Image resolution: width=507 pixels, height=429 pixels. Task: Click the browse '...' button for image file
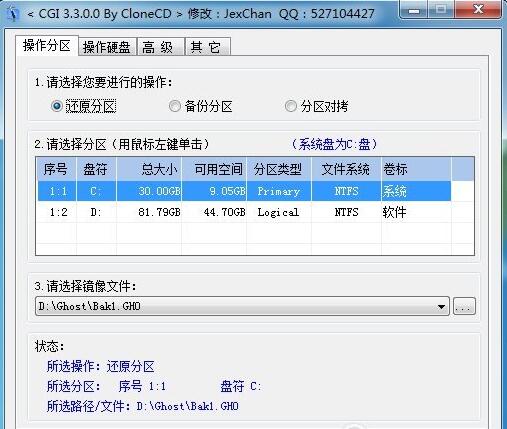coord(464,306)
